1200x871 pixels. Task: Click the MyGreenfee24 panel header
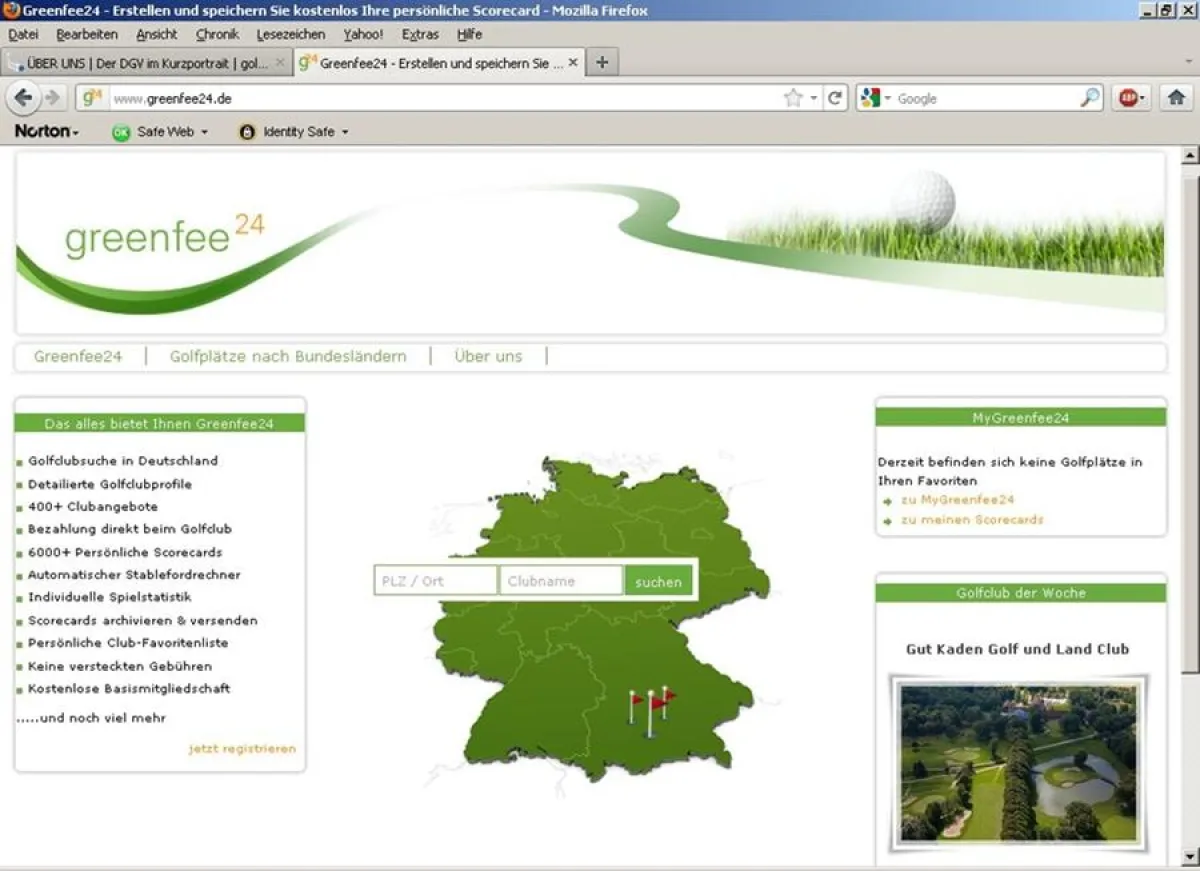1021,418
